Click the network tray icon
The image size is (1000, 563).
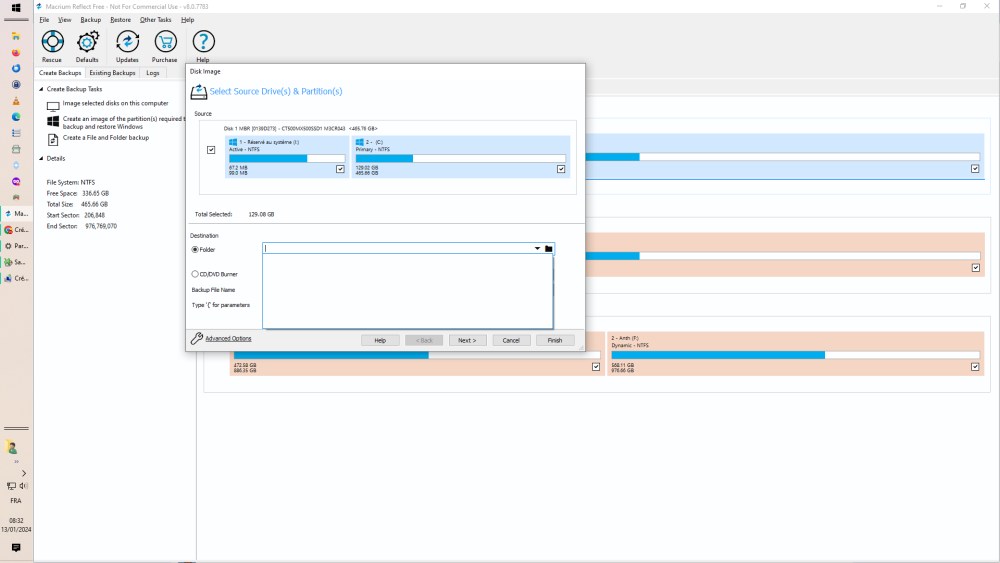coord(11,486)
